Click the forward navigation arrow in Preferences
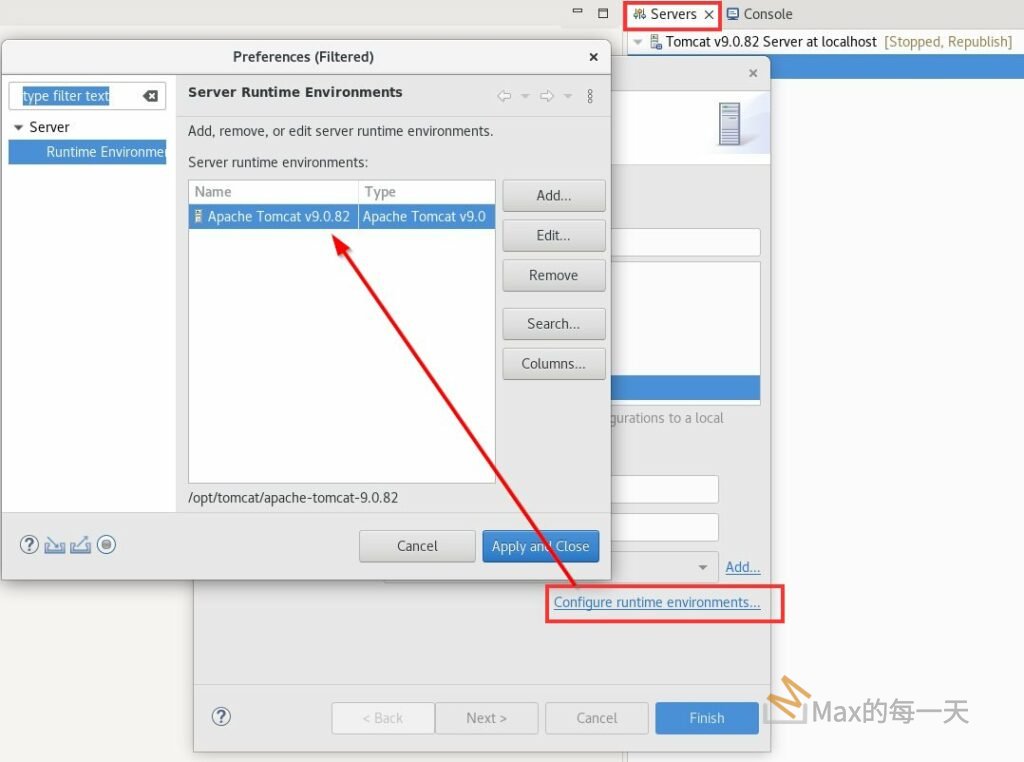This screenshot has height=762, width=1024. pyautogui.click(x=546, y=96)
